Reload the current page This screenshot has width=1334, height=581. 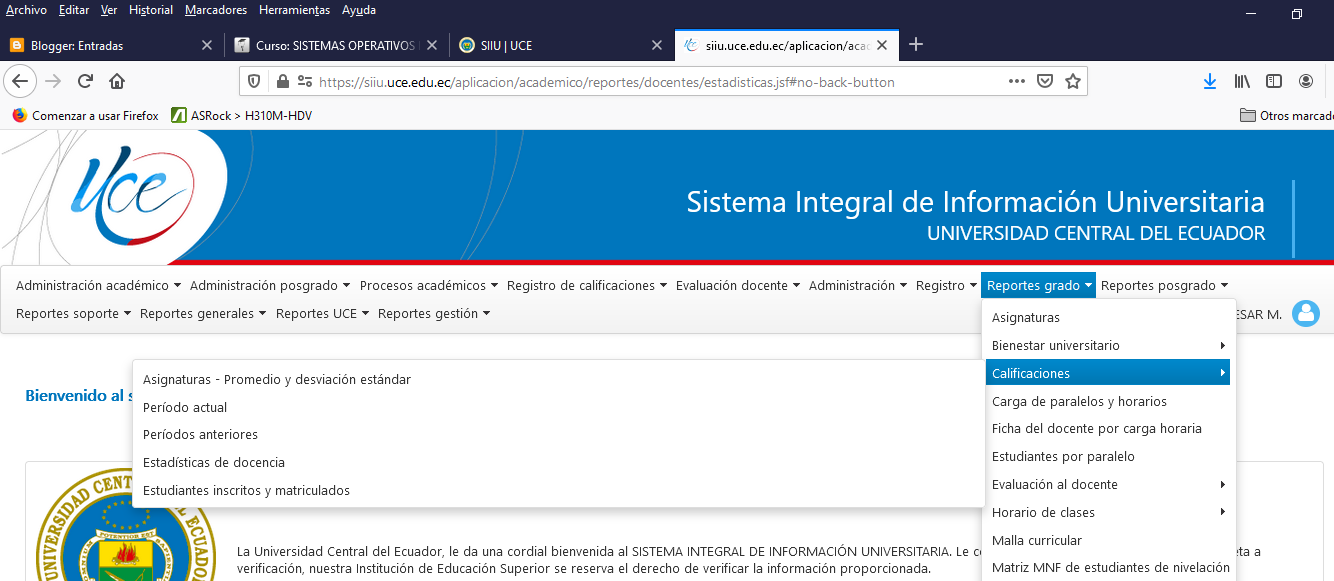tap(84, 81)
